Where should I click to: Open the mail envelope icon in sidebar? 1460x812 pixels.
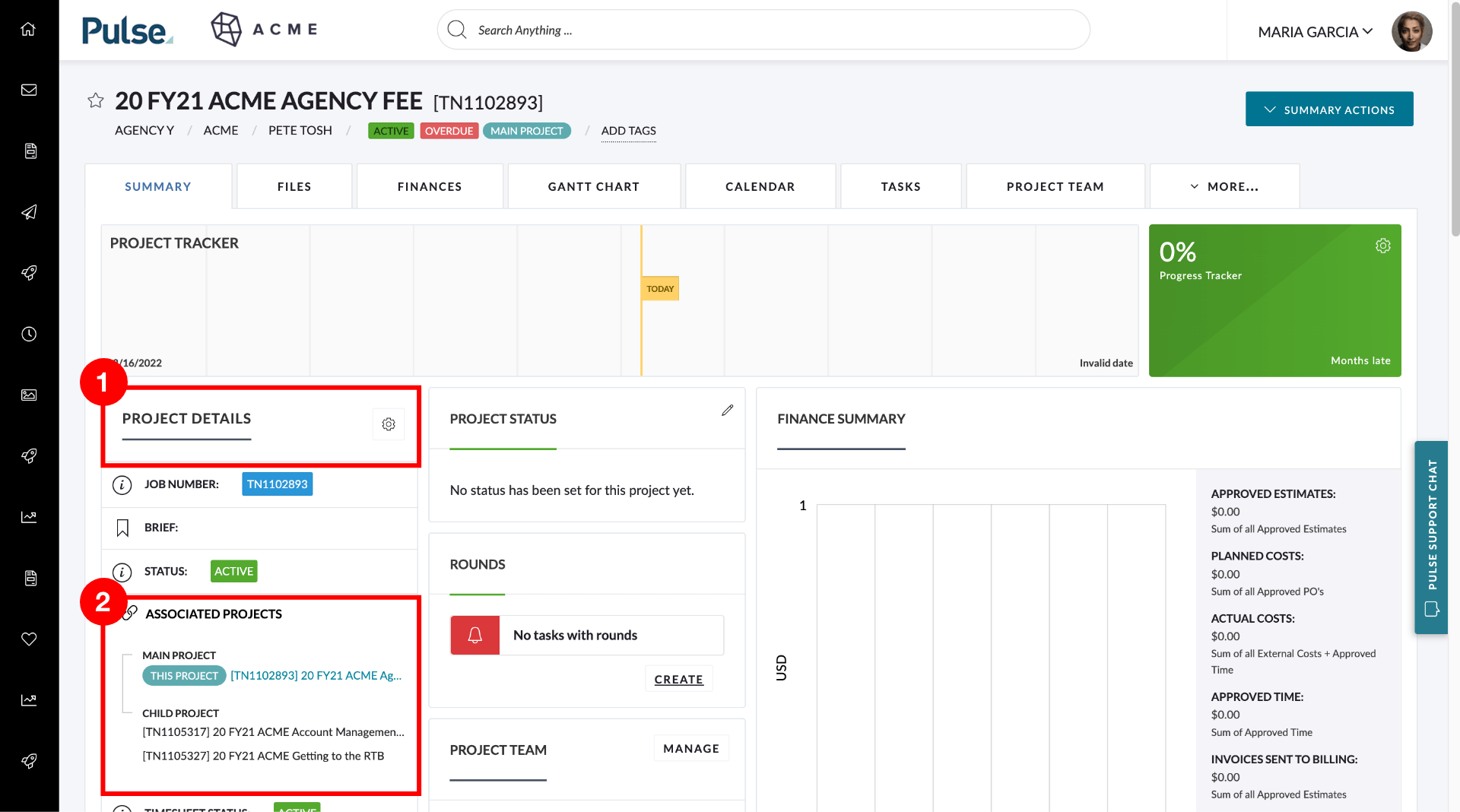(x=29, y=90)
